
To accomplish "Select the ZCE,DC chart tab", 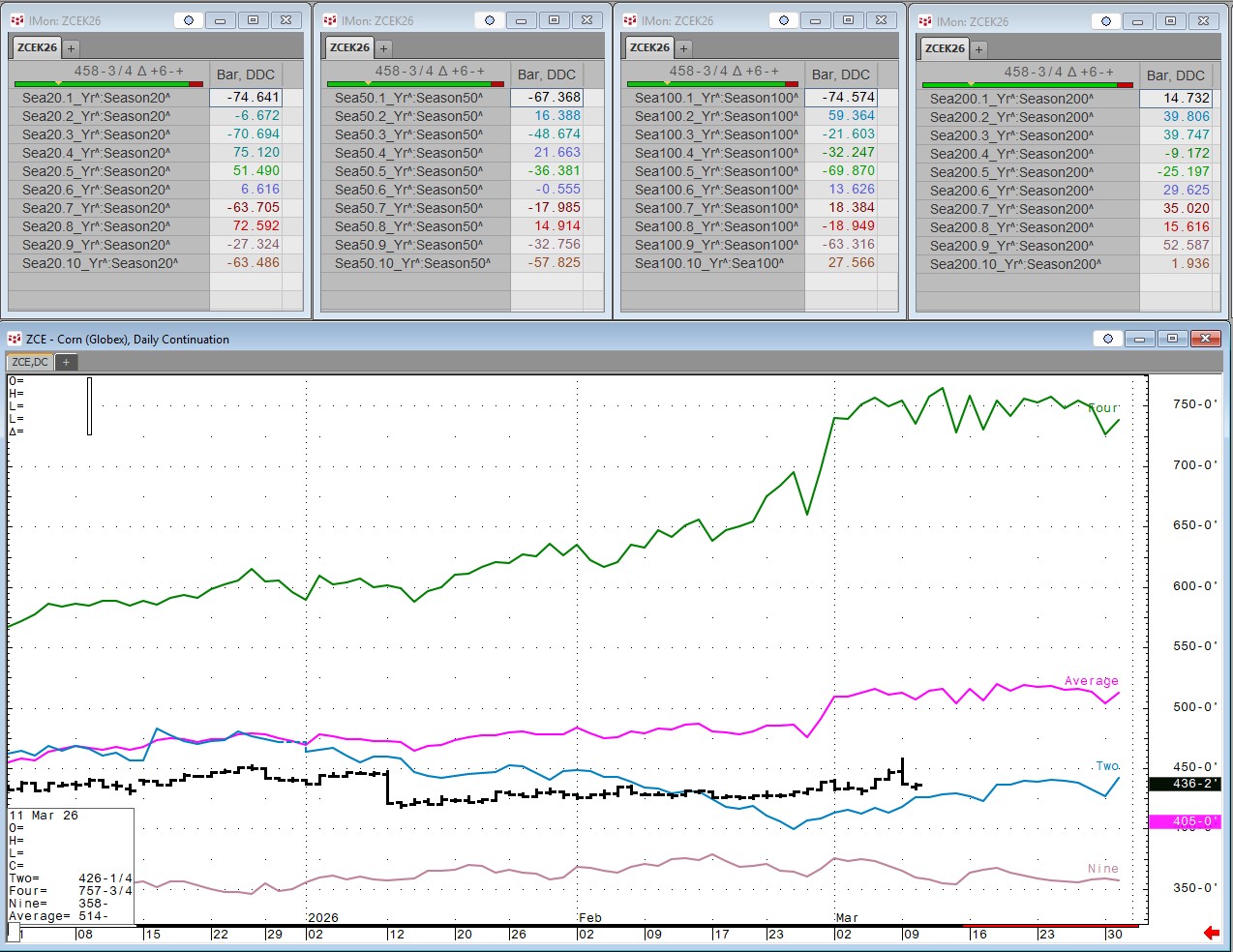I will 30,362.
